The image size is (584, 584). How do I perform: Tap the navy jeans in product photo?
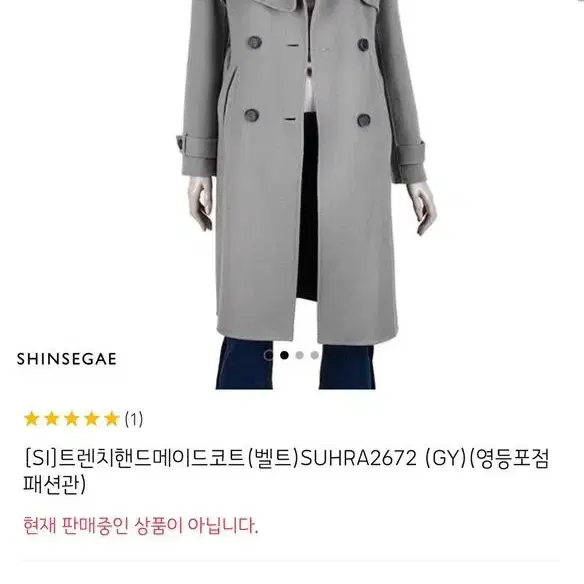click(296, 363)
